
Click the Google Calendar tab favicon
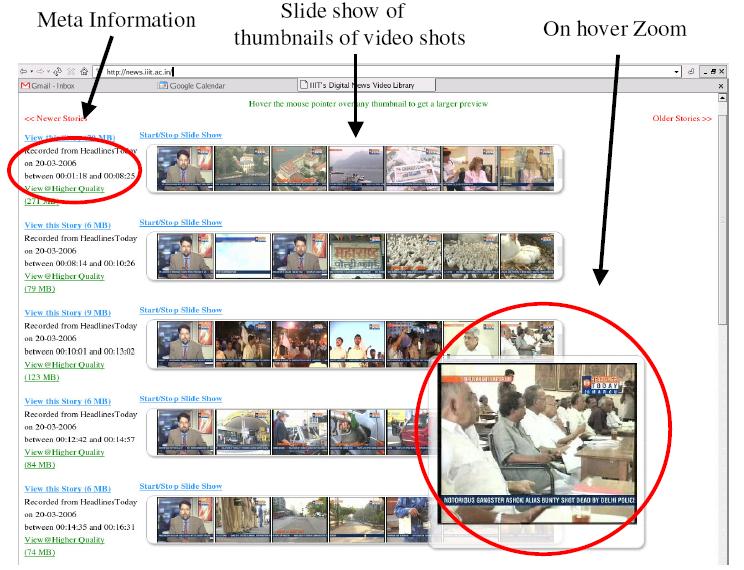(x=162, y=86)
